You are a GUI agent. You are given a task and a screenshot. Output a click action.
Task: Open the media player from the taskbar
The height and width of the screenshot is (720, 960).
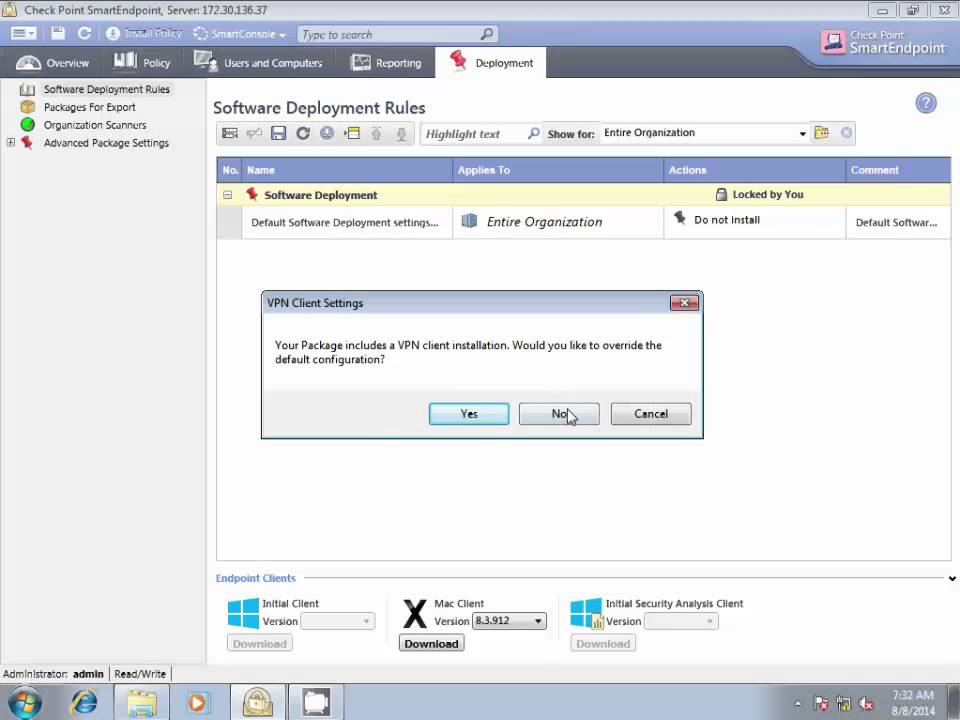(x=197, y=702)
